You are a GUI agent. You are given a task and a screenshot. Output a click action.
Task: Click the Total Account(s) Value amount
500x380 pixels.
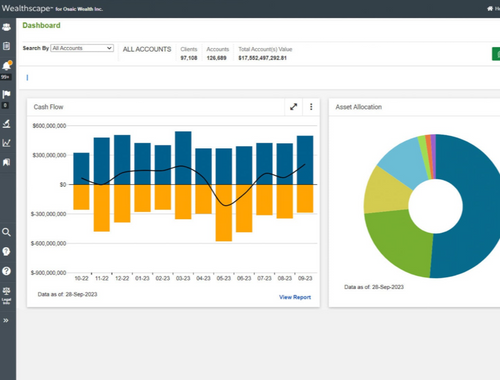[263, 58]
